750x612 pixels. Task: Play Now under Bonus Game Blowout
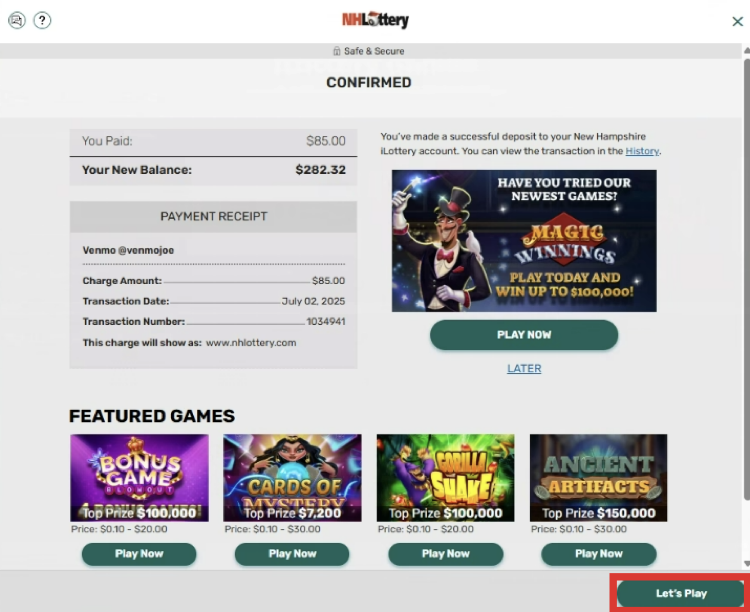[139, 554]
